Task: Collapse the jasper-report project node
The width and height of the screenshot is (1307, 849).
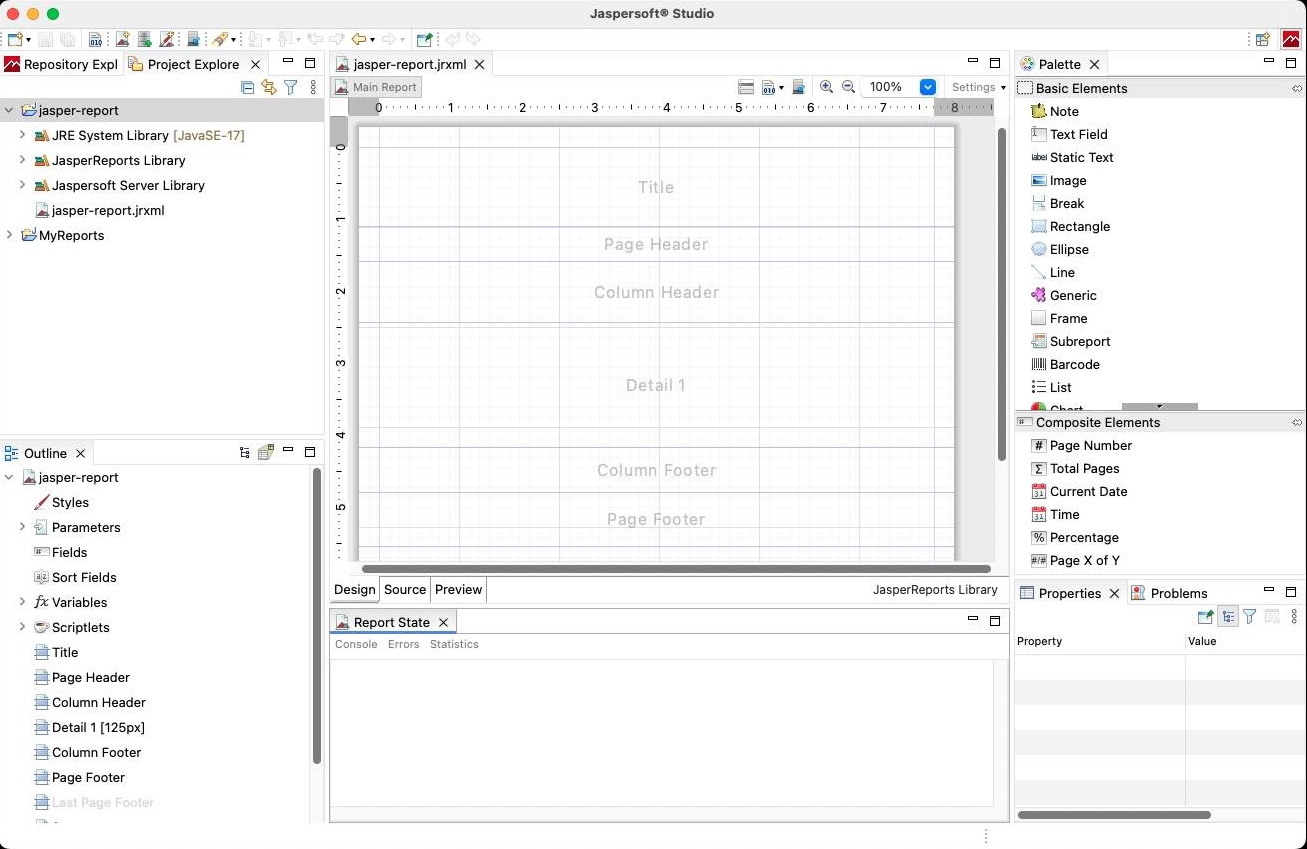Action: pyautogui.click(x=9, y=110)
